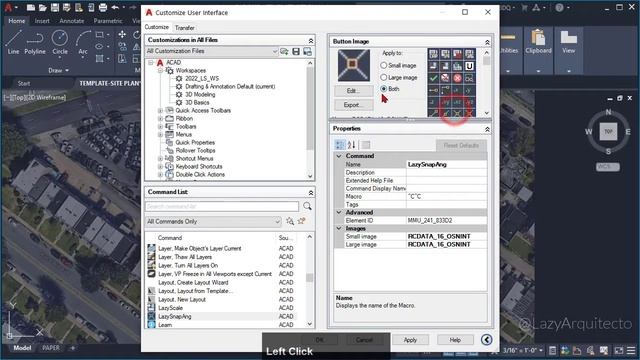The width and height of the screenshot is (640, 360).
Task: Expand the Quick Access Toolbars node
Action: [x=160, y=111]
